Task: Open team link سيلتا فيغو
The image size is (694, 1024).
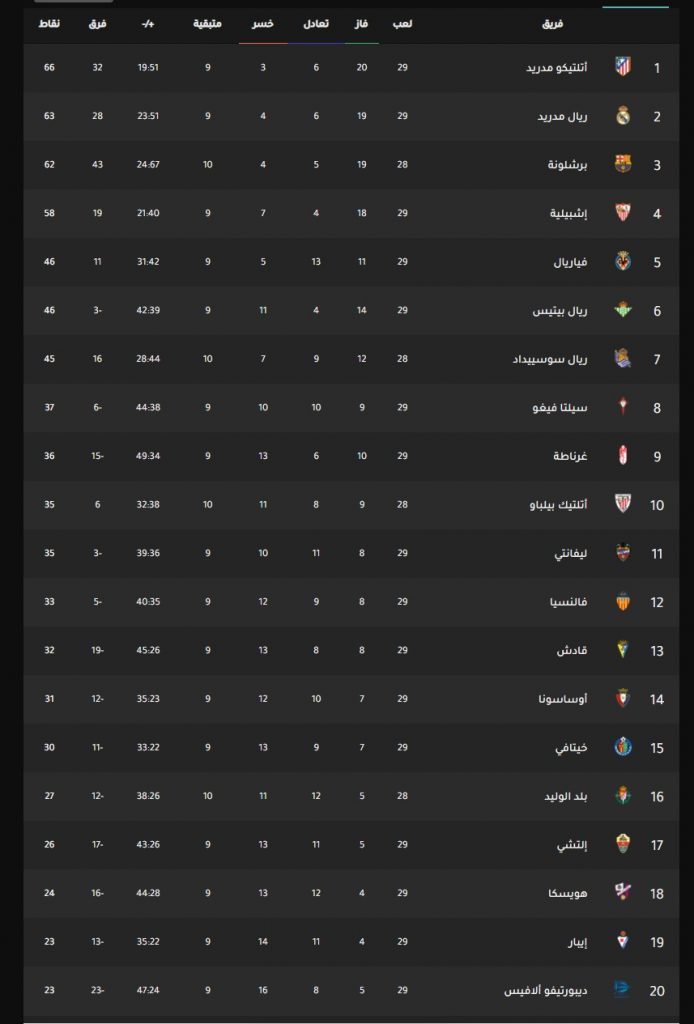Action: [560, 408]
